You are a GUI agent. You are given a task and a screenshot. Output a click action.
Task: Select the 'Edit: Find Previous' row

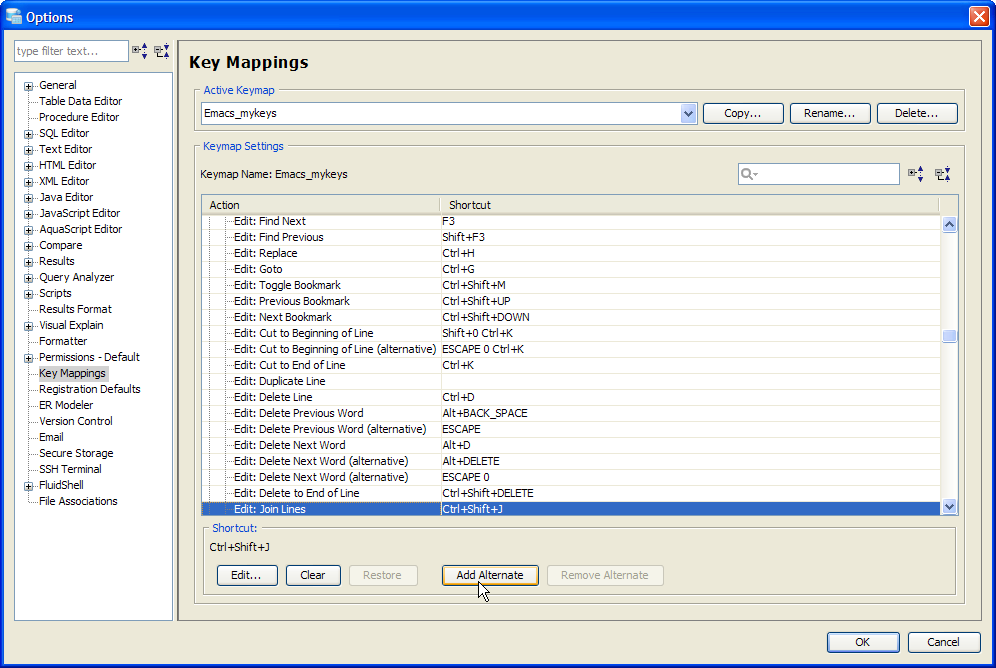click(571, 237)
